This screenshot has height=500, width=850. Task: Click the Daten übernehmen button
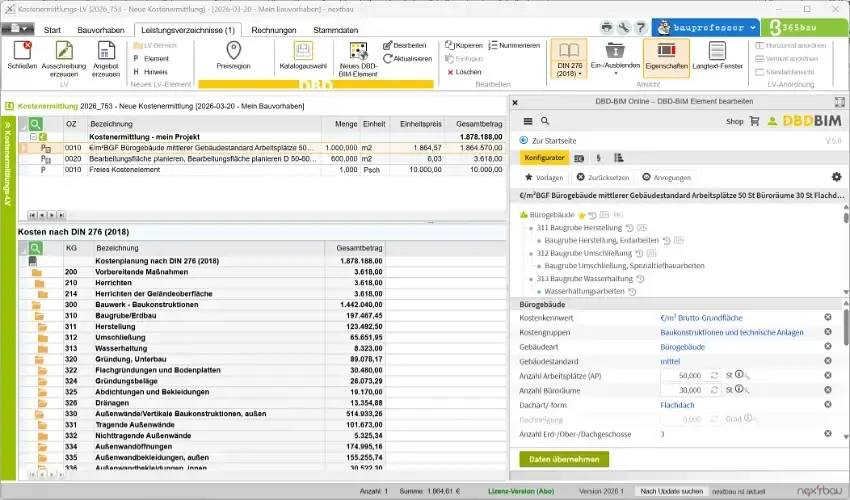(564, 459)
